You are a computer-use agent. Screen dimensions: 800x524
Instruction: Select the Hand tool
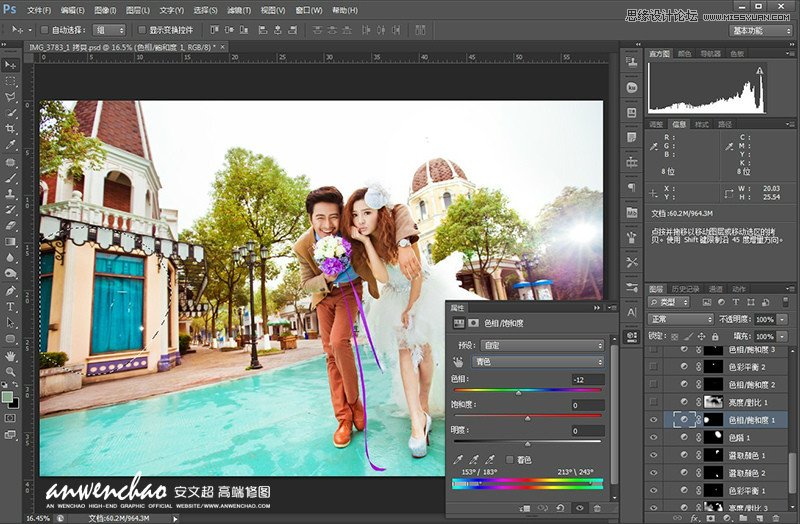10,356
